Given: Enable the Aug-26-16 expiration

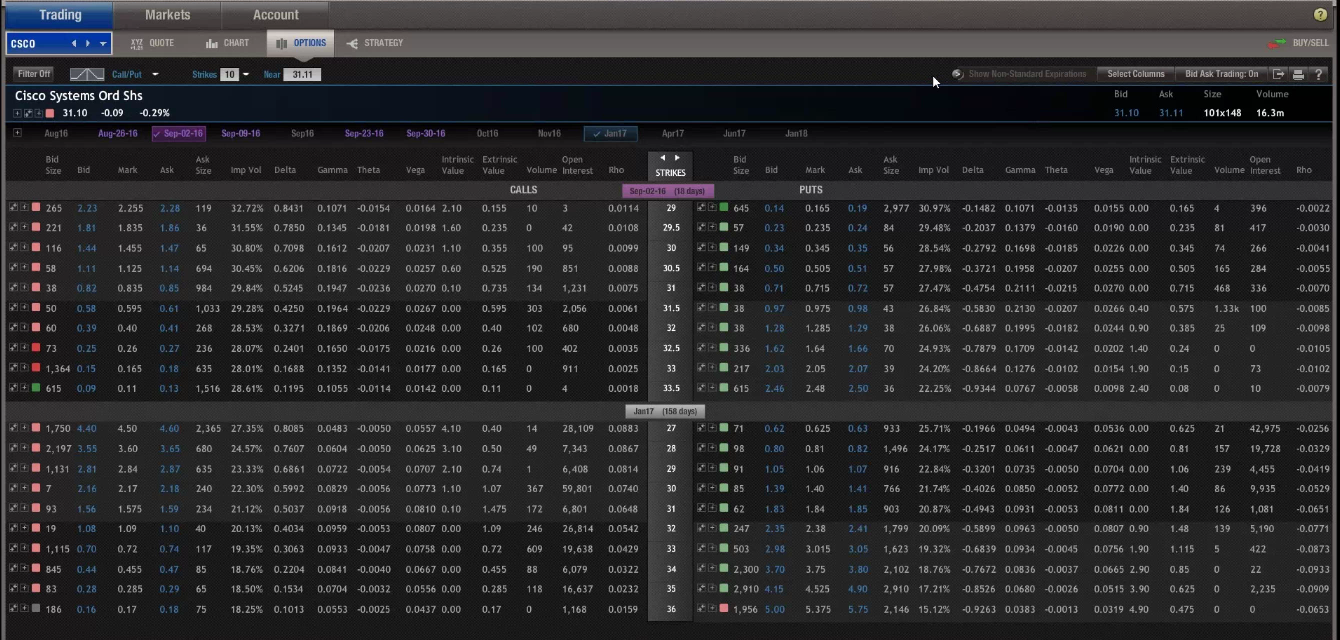Looking at the screenshot, I should [117, 133].
